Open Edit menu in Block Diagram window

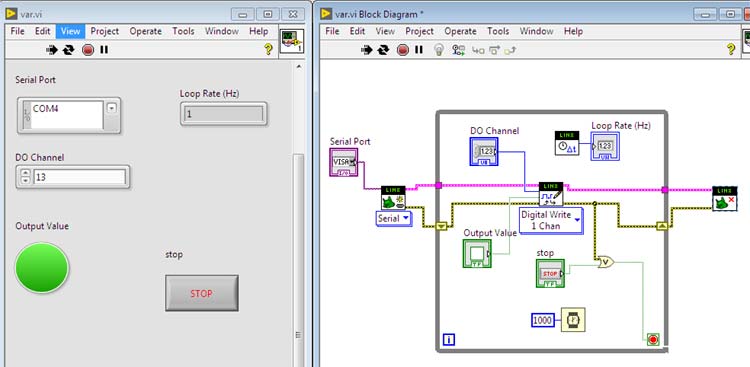pyautogui.click(x=357, y=31)
